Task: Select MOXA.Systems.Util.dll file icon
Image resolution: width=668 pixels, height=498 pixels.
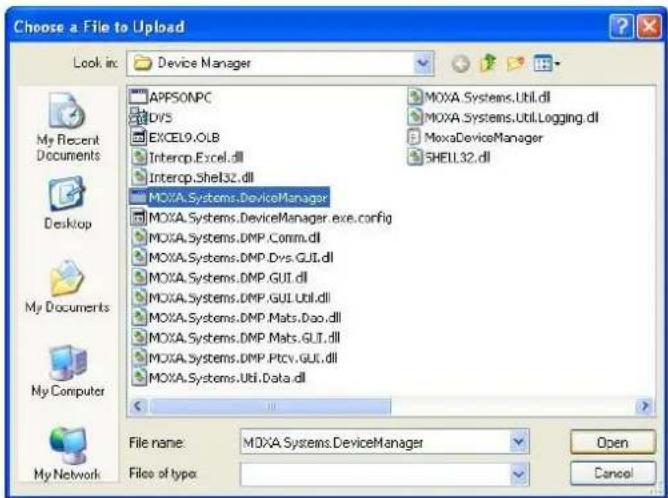Action: pos(415,97)
